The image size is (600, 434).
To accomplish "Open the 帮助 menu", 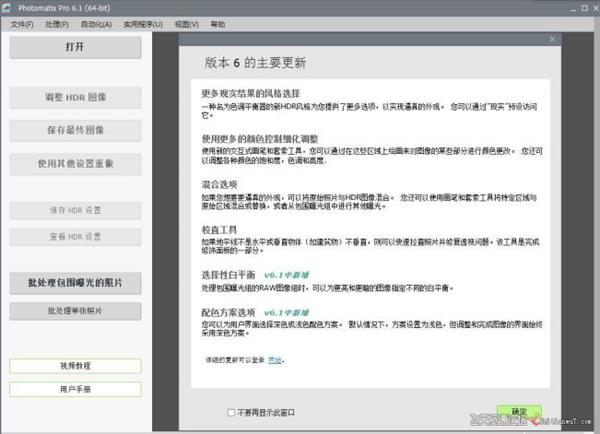I will coord(218,24).
